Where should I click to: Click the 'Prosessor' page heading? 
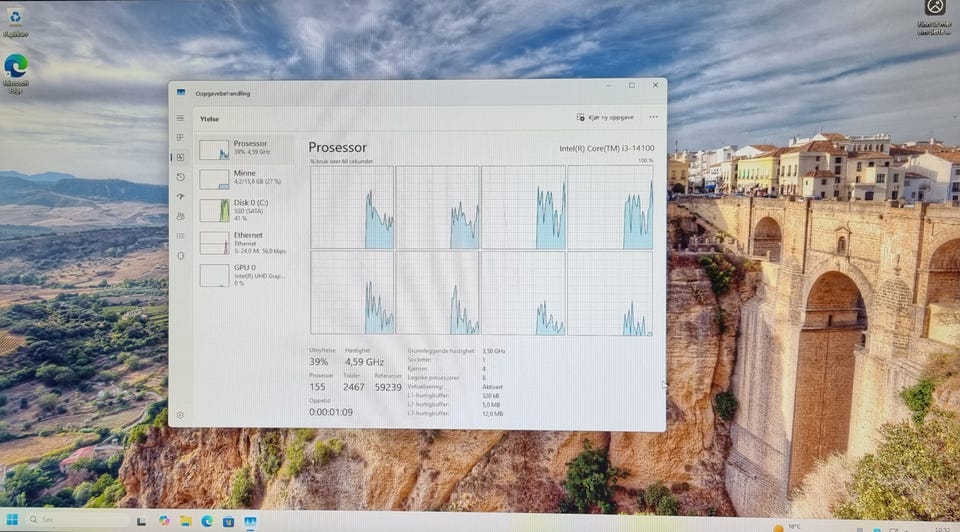point(337,148)
